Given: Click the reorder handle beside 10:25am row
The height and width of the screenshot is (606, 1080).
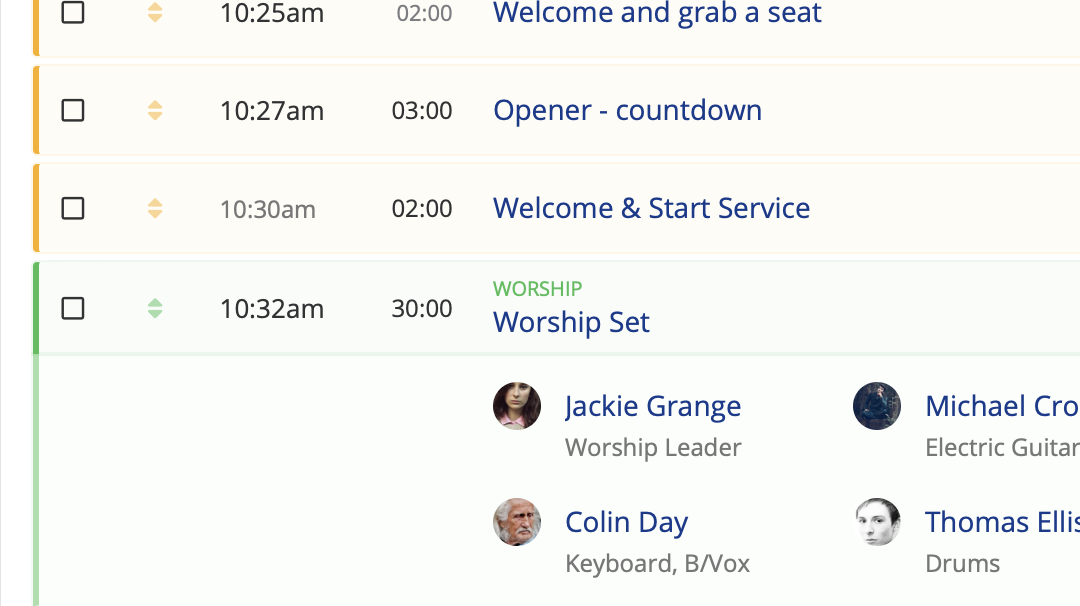Looking at the screenshot, I should (155, 12).
